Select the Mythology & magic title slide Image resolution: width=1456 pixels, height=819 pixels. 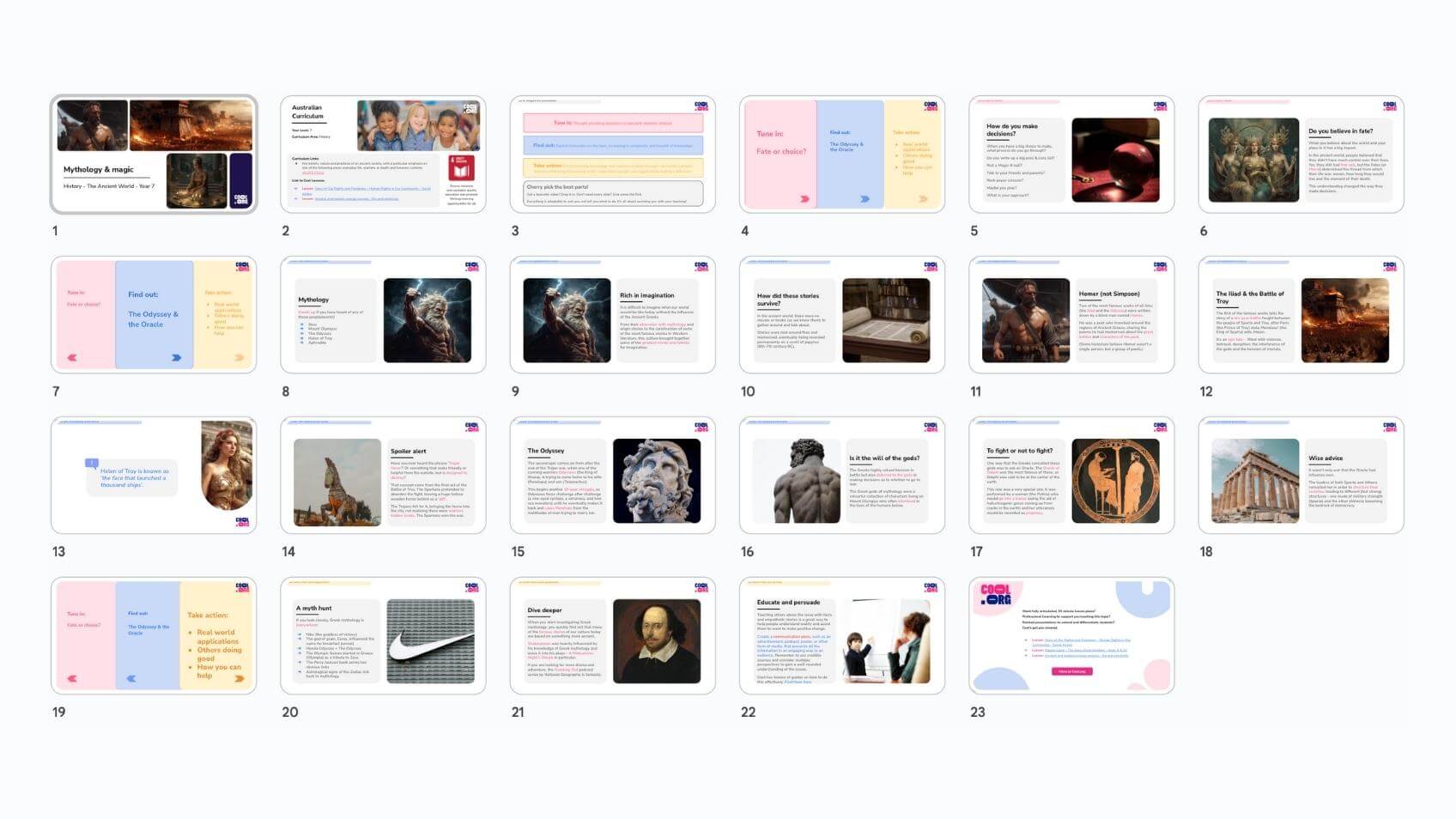(x=154, y=155)
